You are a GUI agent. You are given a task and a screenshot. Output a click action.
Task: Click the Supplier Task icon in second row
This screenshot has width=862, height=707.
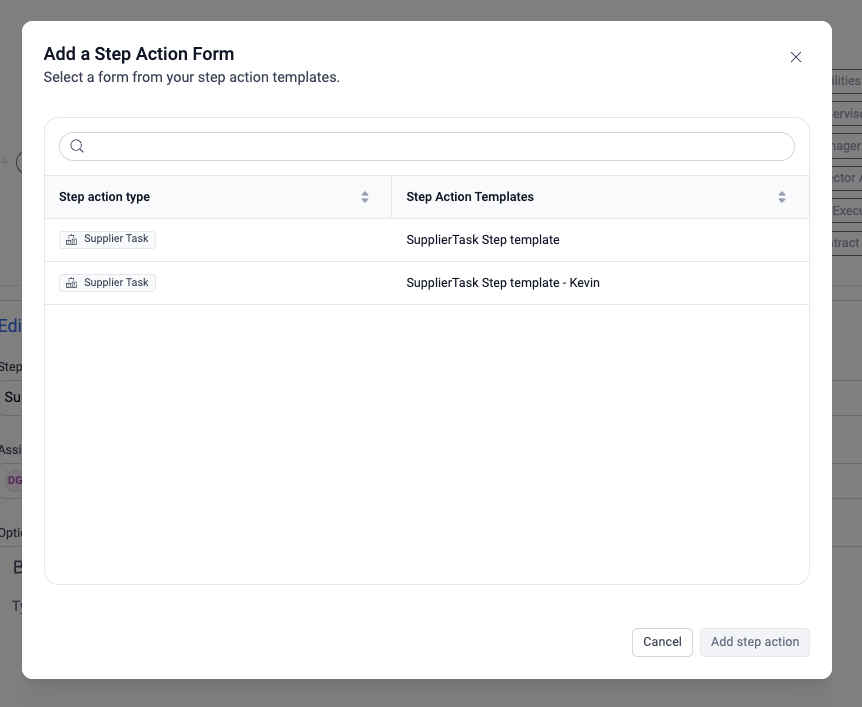tap(71, 283)
